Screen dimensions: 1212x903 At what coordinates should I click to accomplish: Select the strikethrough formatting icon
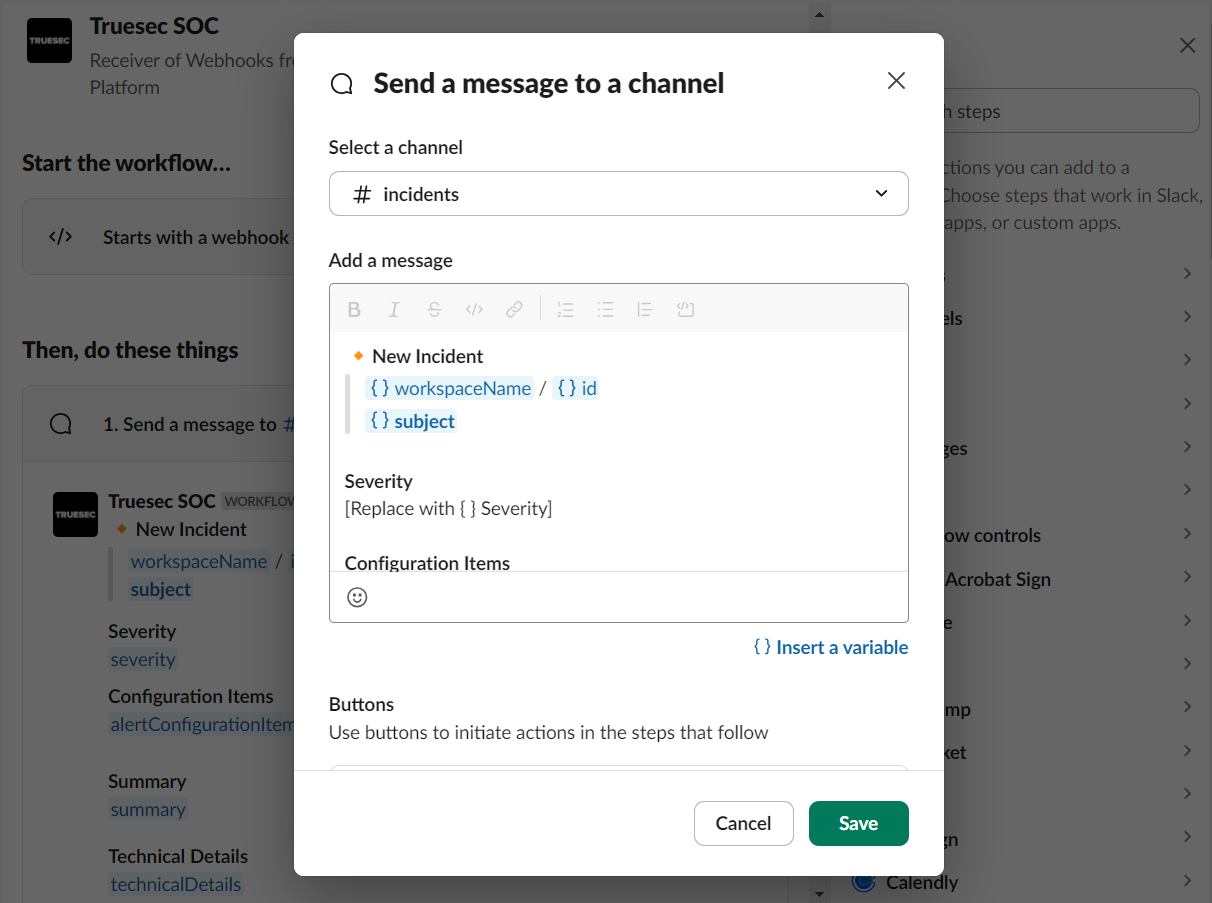pyautogui.click(x=434, y=309)
